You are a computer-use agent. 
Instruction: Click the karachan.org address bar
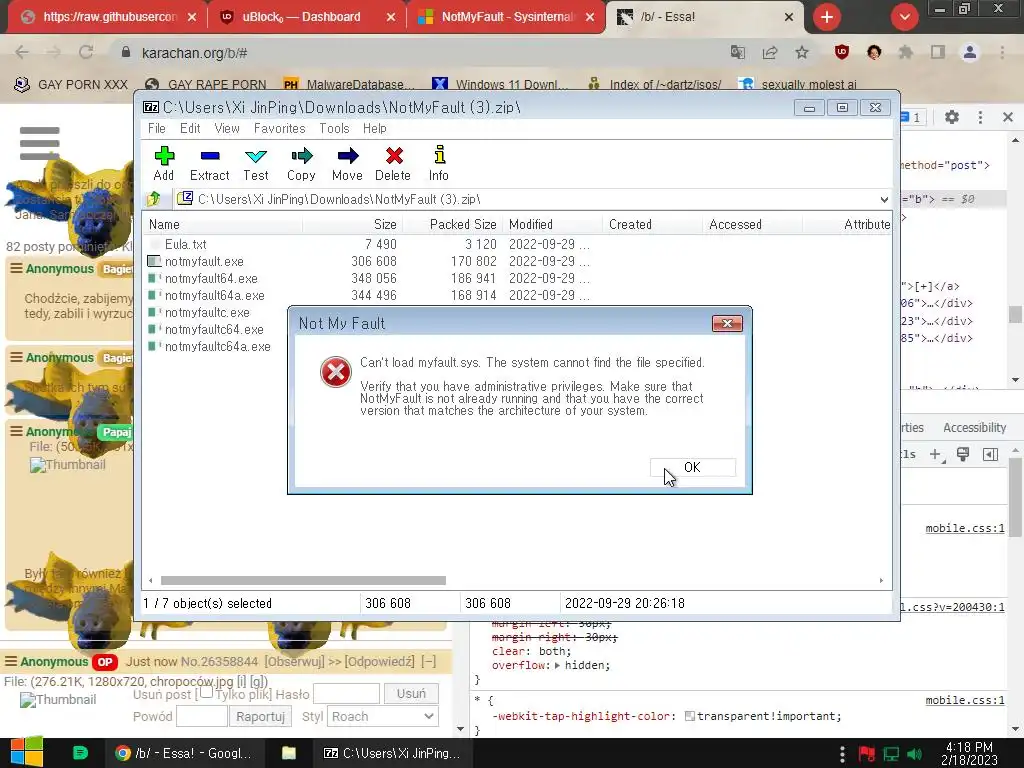418,53
